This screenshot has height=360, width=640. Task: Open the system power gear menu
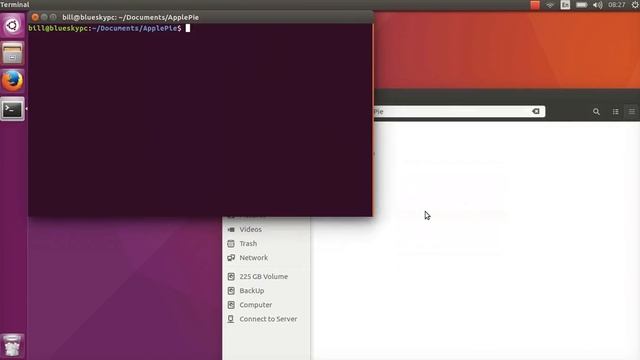point(635,5)
